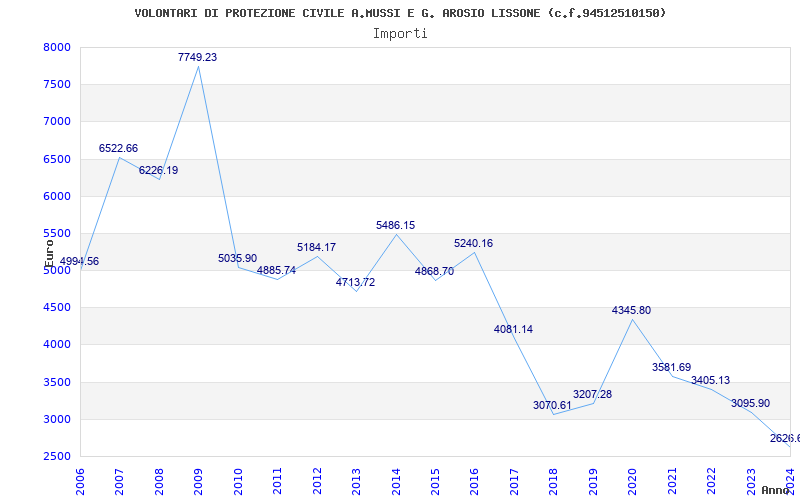Select the 2017 year axis label

point(514,481)
